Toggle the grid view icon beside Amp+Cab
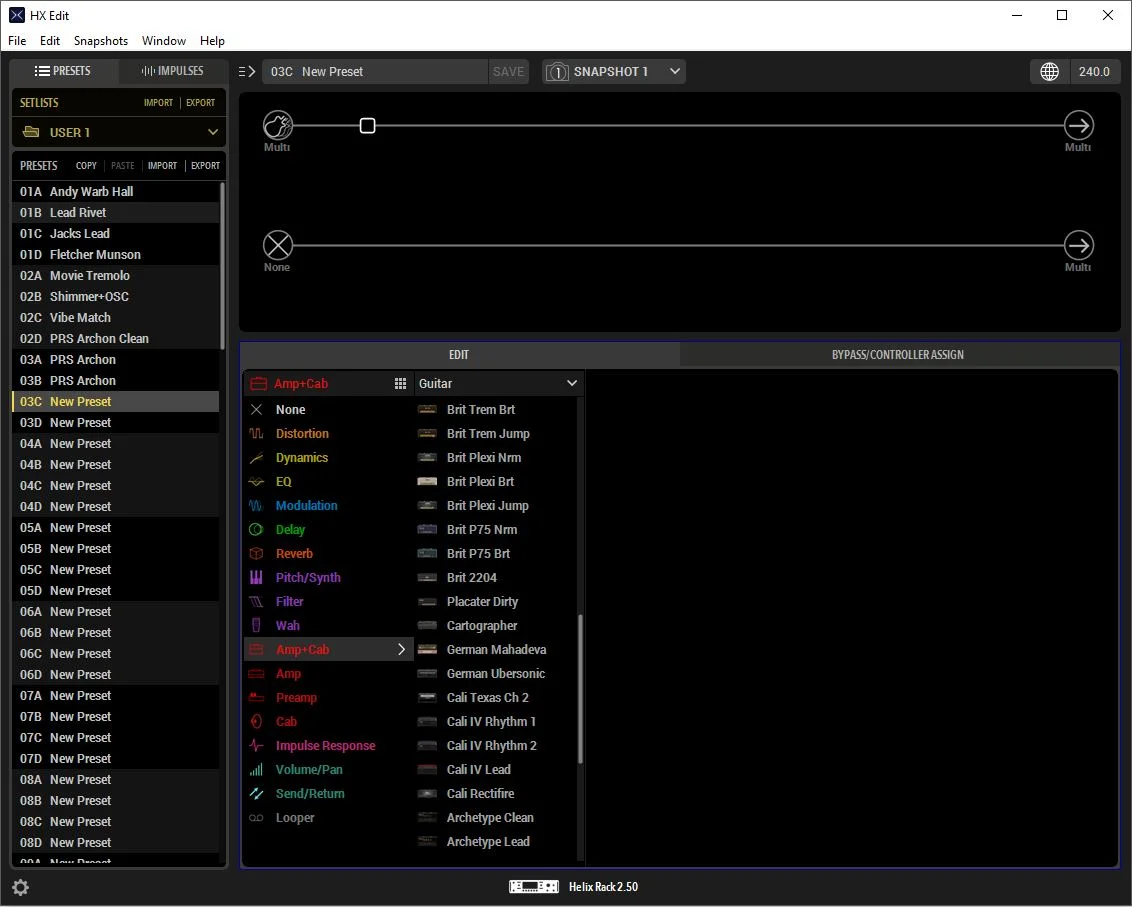 coord(400,383)
